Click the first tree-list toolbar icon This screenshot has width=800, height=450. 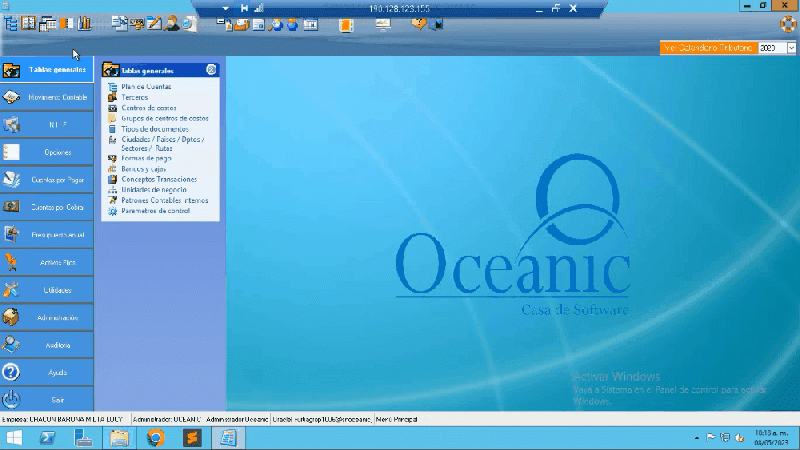pyautogui.click(x=10, y=22)
